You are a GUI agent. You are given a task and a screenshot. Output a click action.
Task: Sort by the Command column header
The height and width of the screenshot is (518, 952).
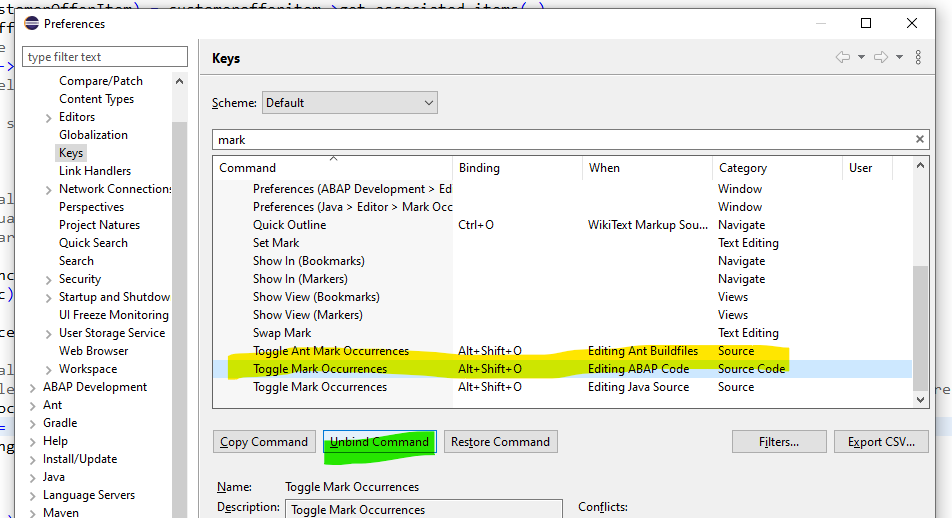332,168
